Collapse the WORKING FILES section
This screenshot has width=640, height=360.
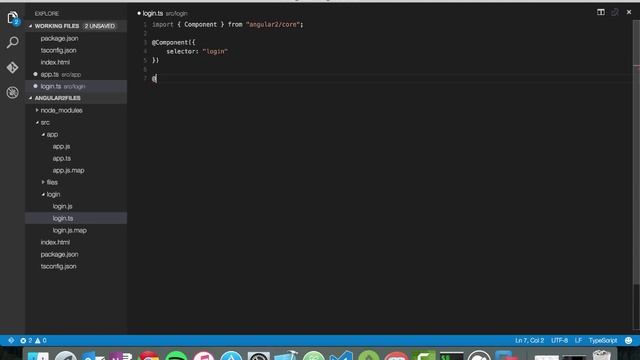31,26
